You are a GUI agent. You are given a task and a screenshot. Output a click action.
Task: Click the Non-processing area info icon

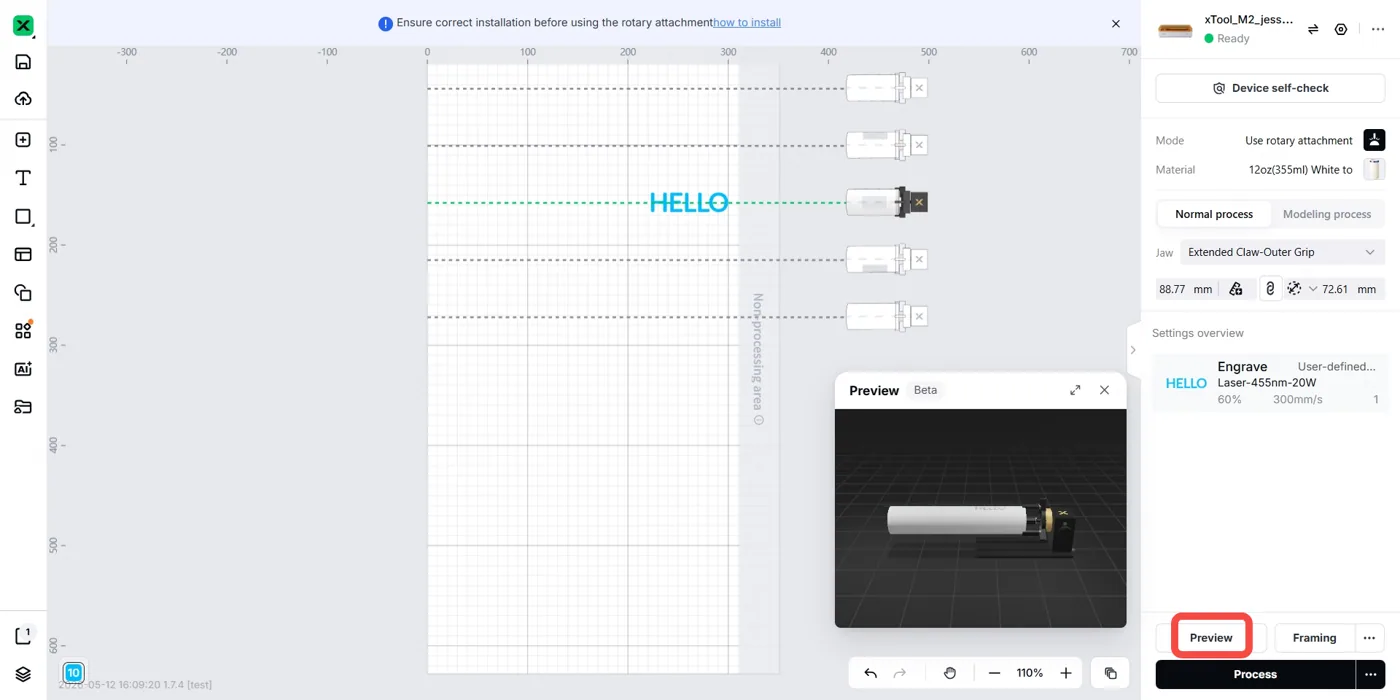(x=758, y=420)
